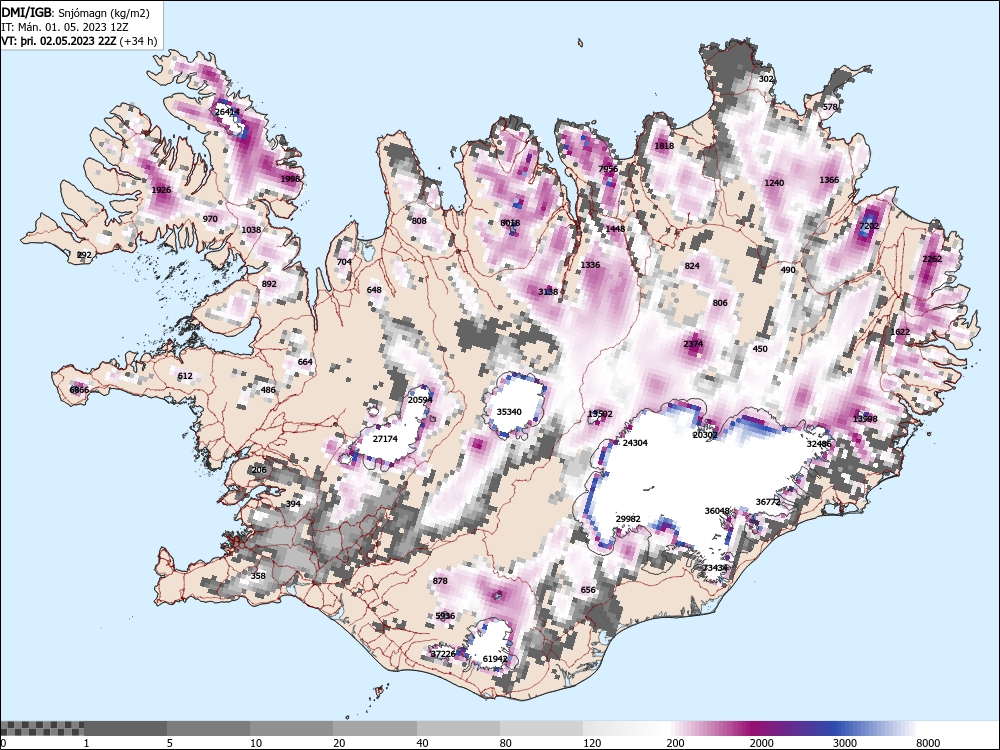Click the snow value 37226
1000x750 pixels.
443,654
